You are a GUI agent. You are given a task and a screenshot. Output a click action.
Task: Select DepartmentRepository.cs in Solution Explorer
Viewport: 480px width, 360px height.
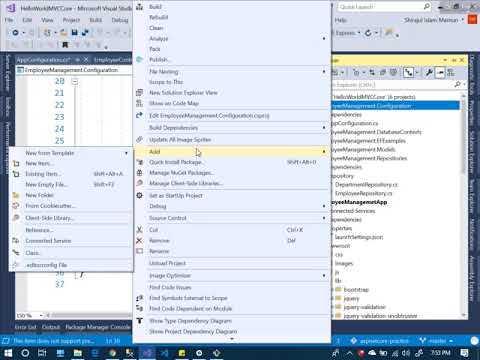click(366, 185)
